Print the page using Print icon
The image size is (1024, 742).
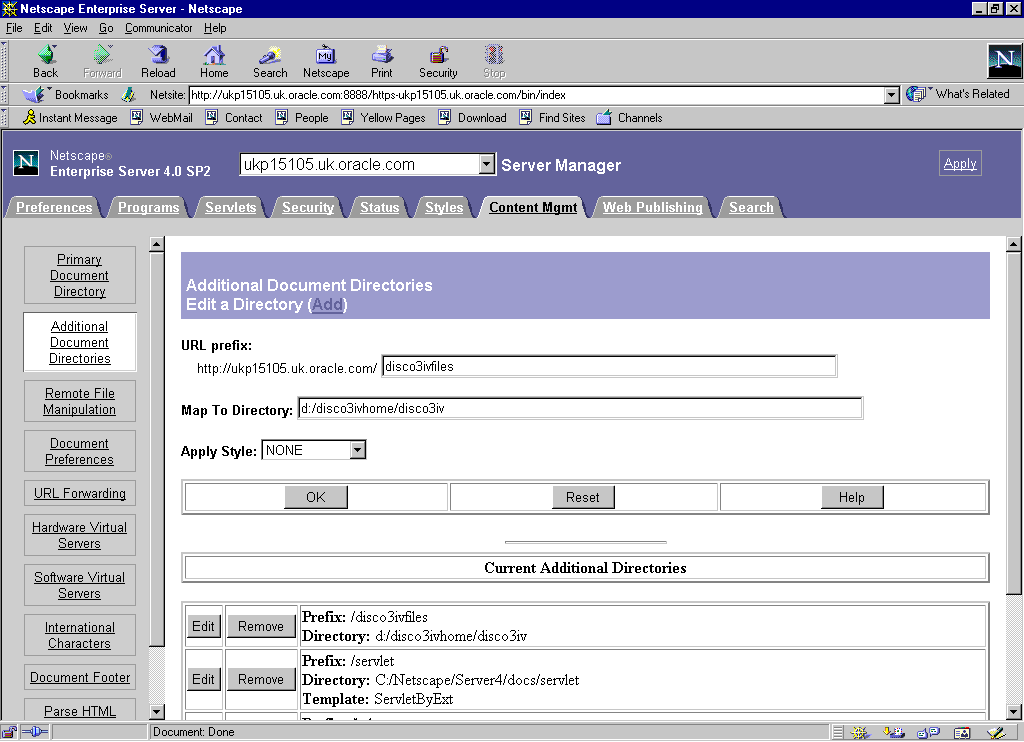pos(382,61)
